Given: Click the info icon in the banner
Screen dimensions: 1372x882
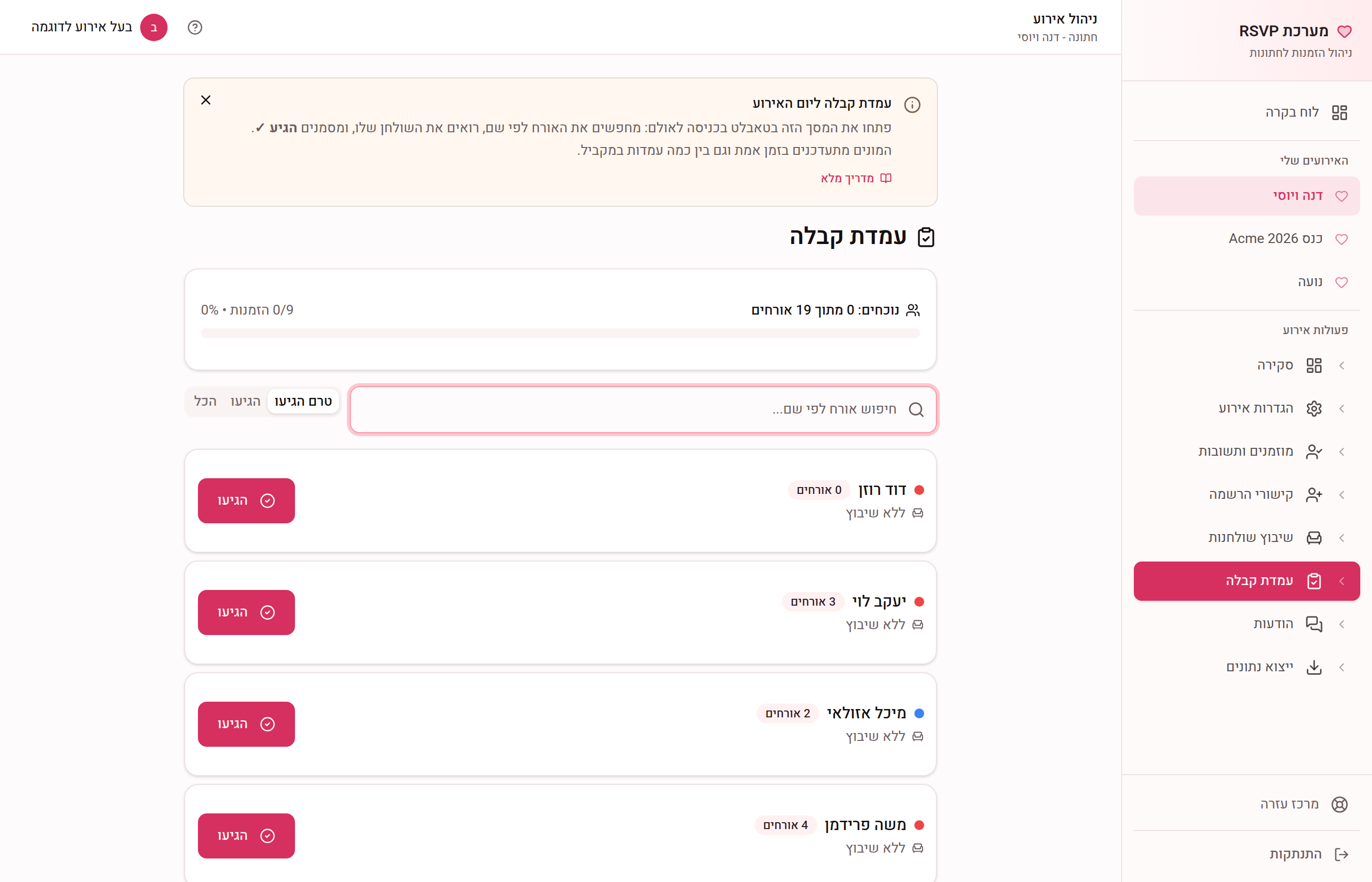Looking at the screenshot, I should tap(912, 105).
